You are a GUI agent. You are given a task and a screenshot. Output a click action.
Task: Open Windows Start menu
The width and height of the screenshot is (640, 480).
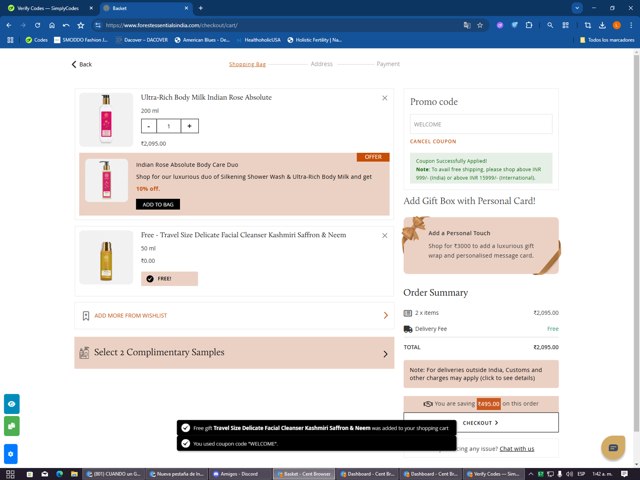pos(11,474)
